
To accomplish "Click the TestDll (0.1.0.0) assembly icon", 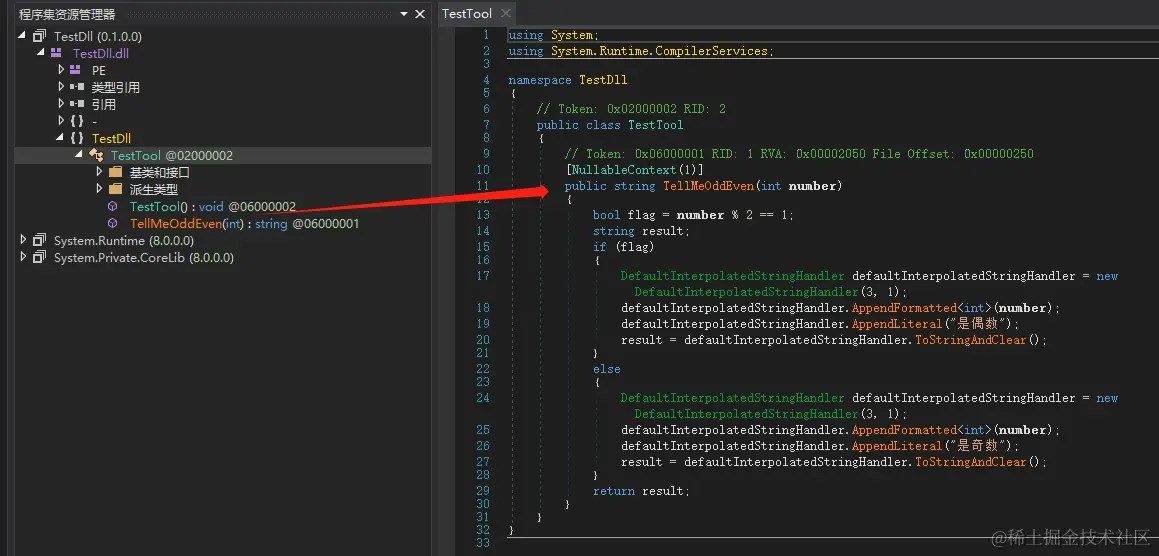I will click(39, 36).
